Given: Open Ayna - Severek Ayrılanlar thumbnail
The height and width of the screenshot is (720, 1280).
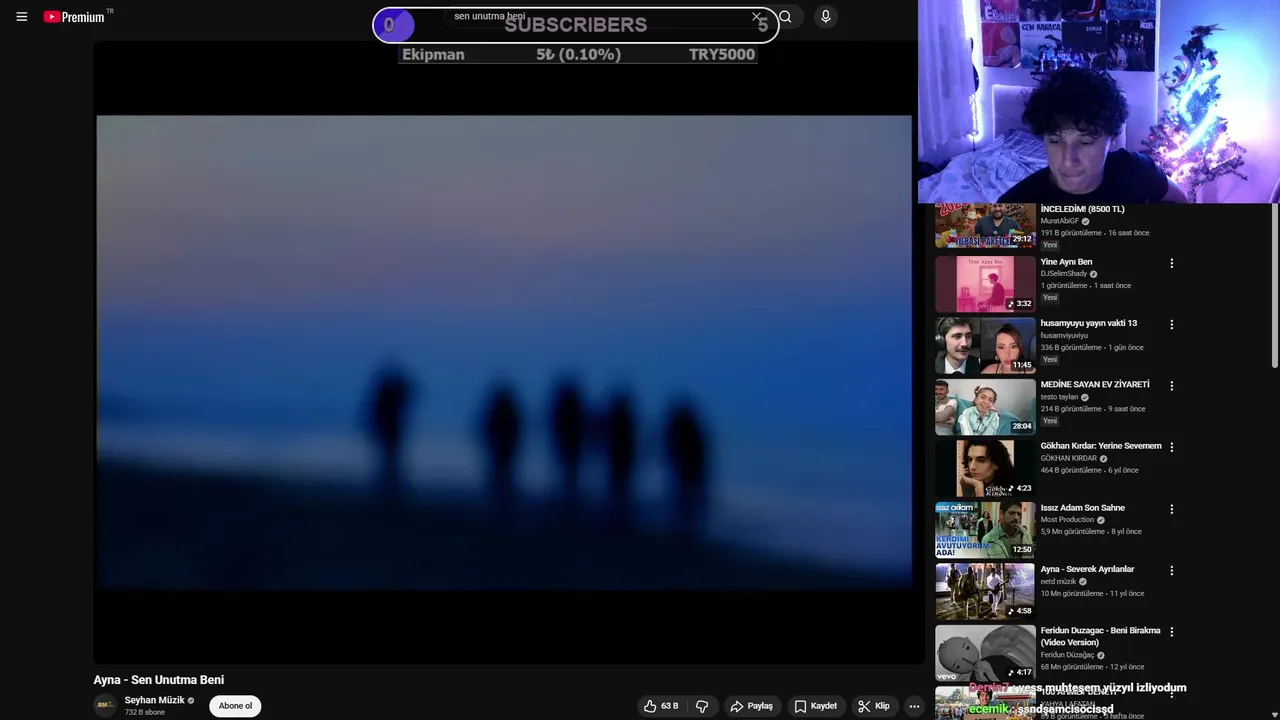Looking at the screenshot, I should tap(985, 591).
